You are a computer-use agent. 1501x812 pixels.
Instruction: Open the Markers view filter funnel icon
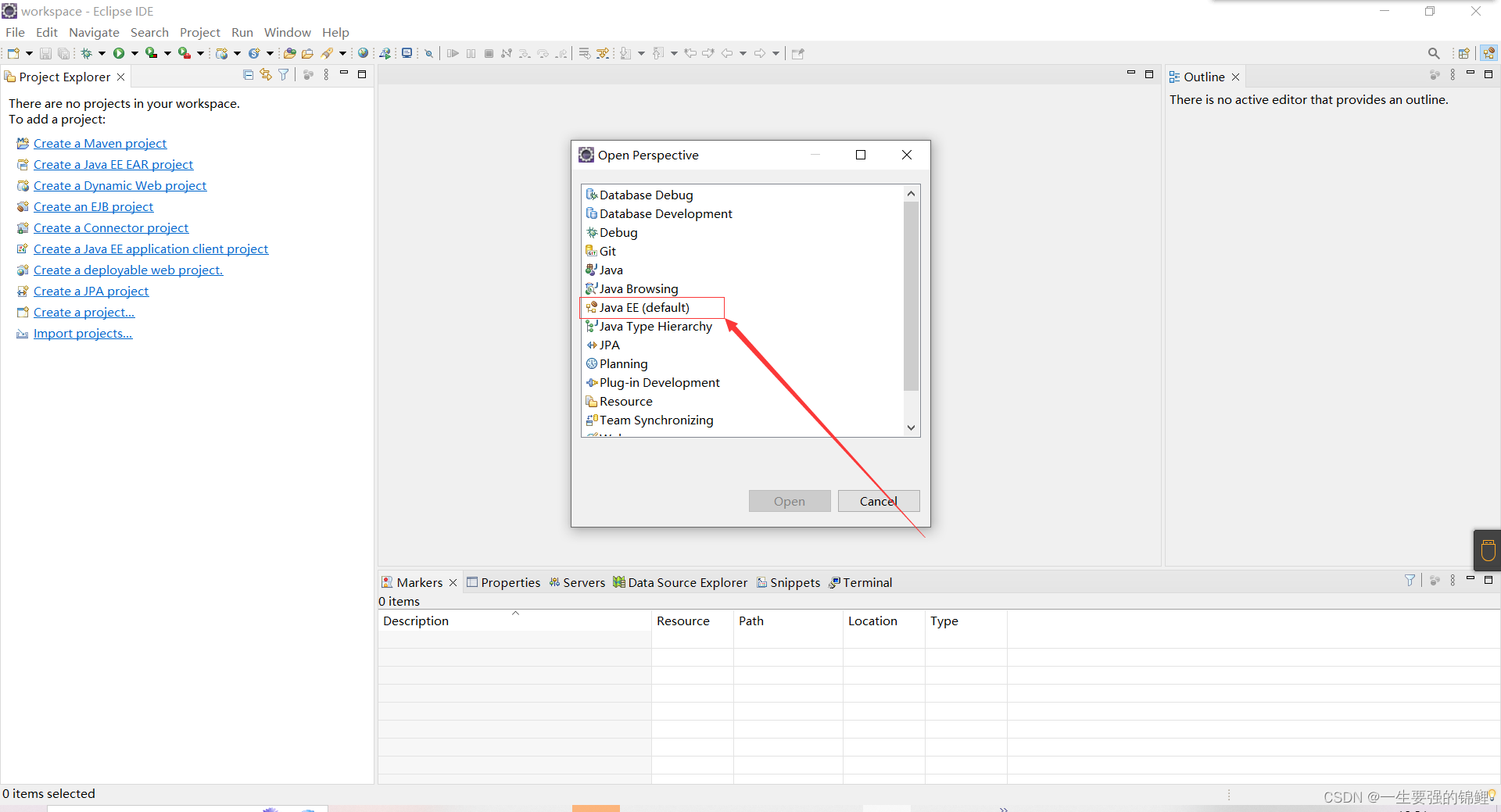(1410, 580)
